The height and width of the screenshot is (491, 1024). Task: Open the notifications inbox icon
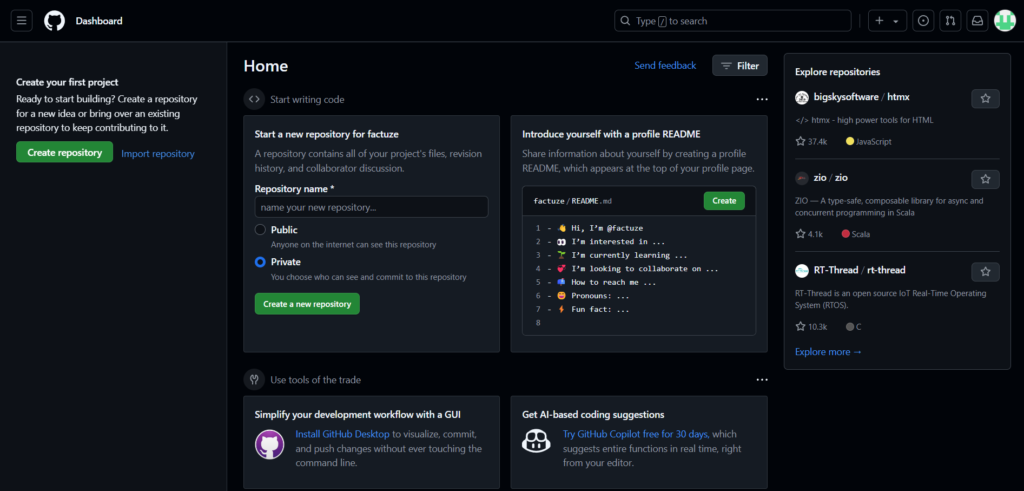coord(977,21)
